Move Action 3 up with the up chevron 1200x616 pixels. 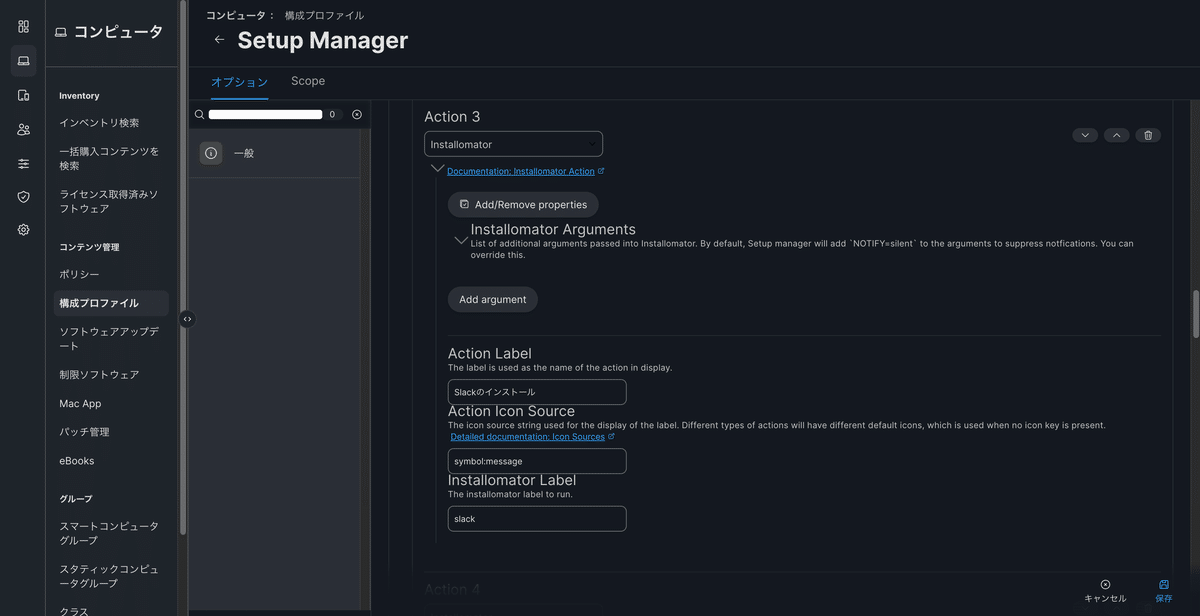point(1116,134)
